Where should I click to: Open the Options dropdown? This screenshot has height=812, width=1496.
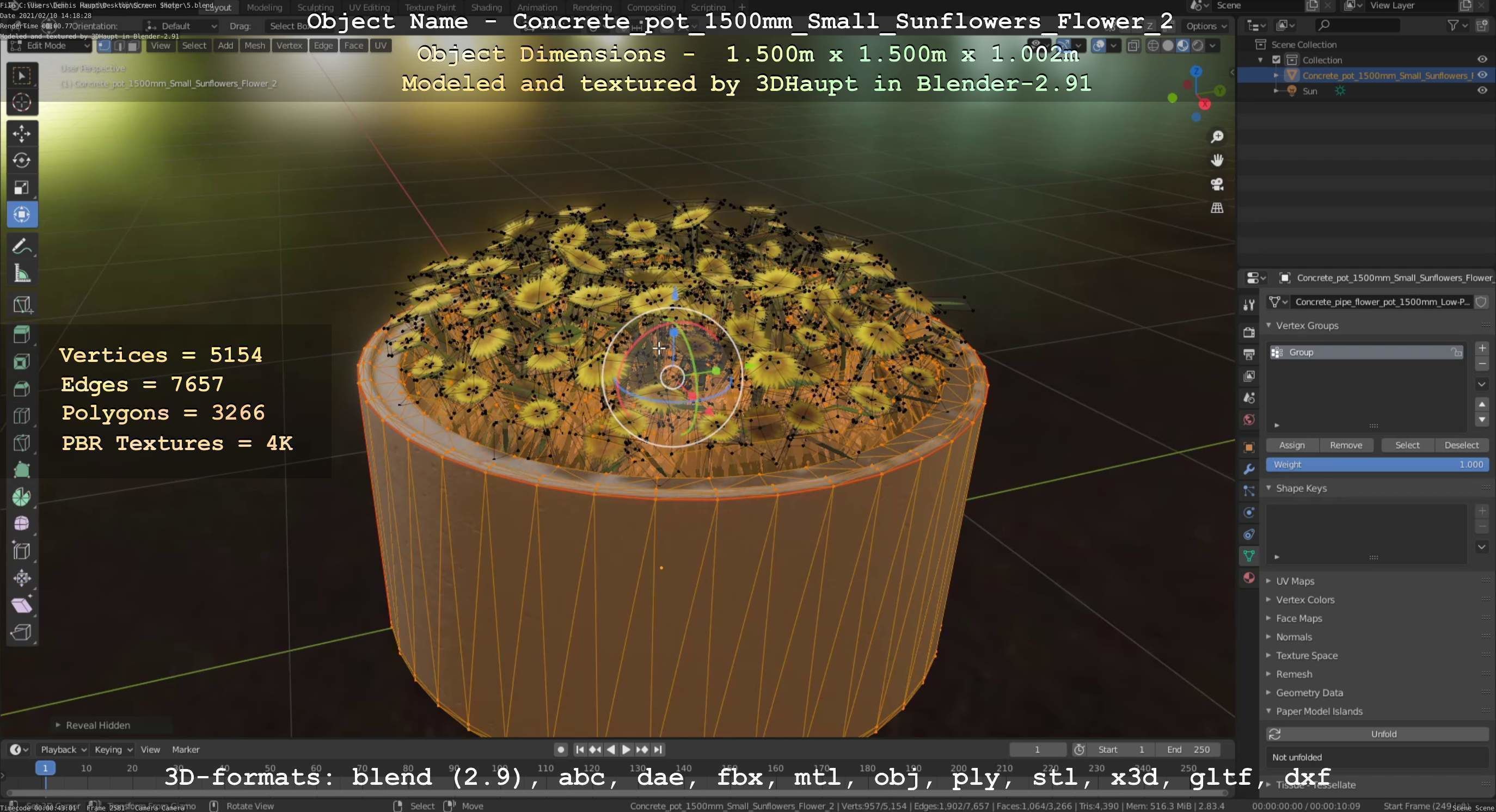(x=1206, y=26)
